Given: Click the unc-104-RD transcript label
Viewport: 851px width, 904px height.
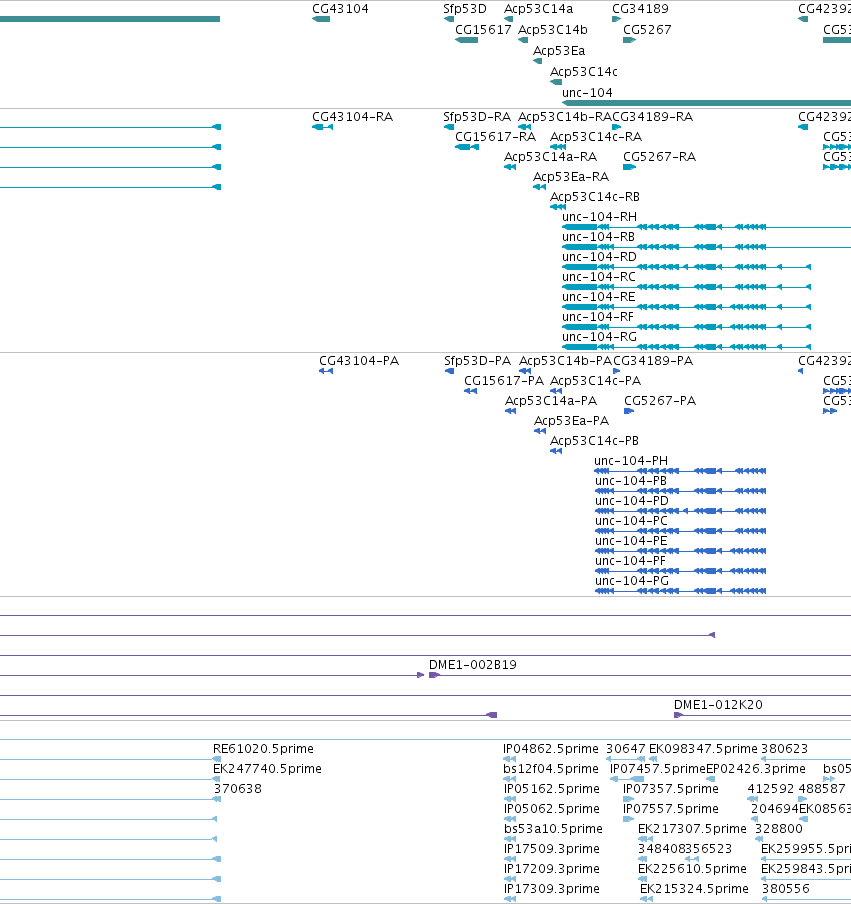Looking at the screenshot, I should tap(599, 257).
